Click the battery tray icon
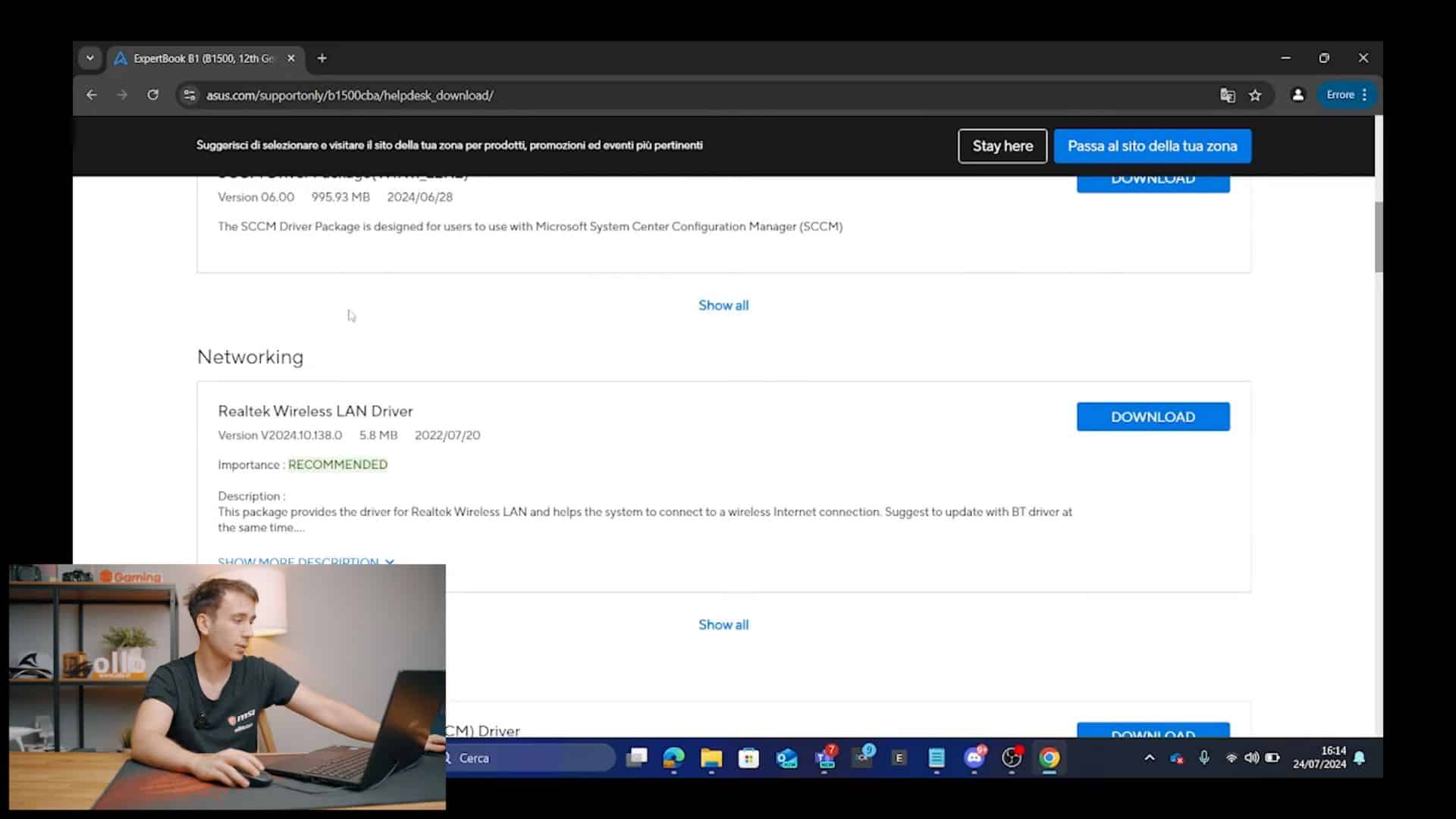This screenshot has width=1456, height=819. coord(1272,758)
